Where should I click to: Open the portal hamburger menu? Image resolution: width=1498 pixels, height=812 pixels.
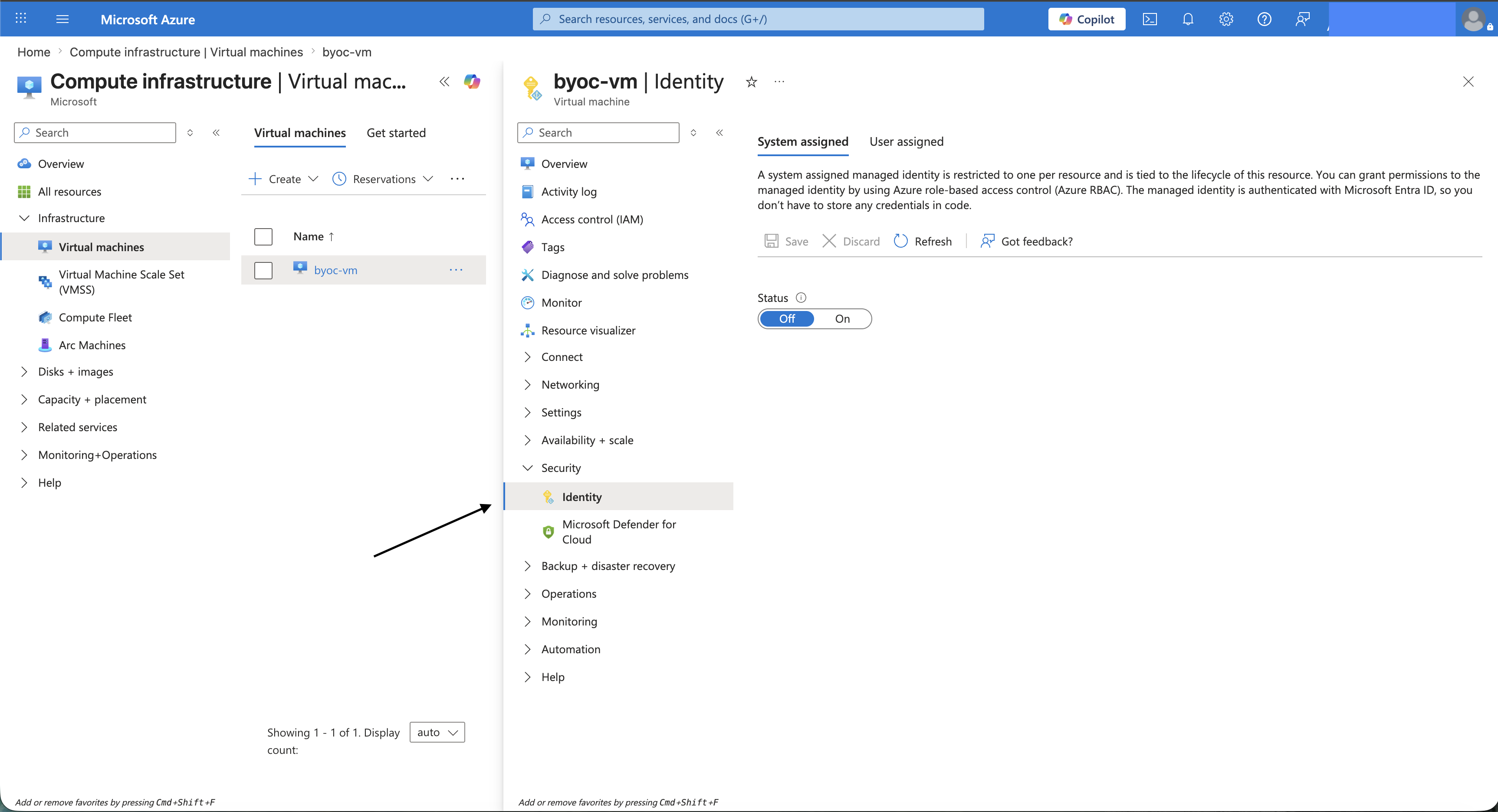62,19
